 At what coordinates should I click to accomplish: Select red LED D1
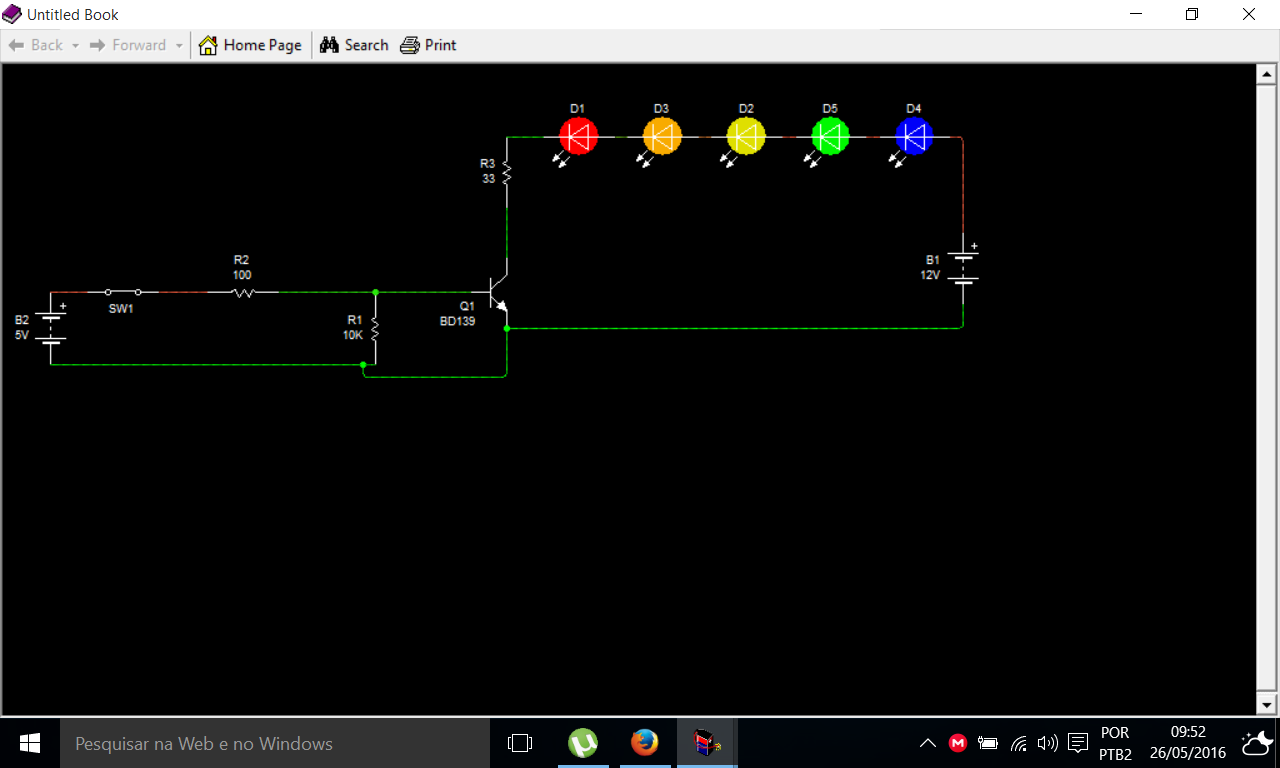[578, 136]
